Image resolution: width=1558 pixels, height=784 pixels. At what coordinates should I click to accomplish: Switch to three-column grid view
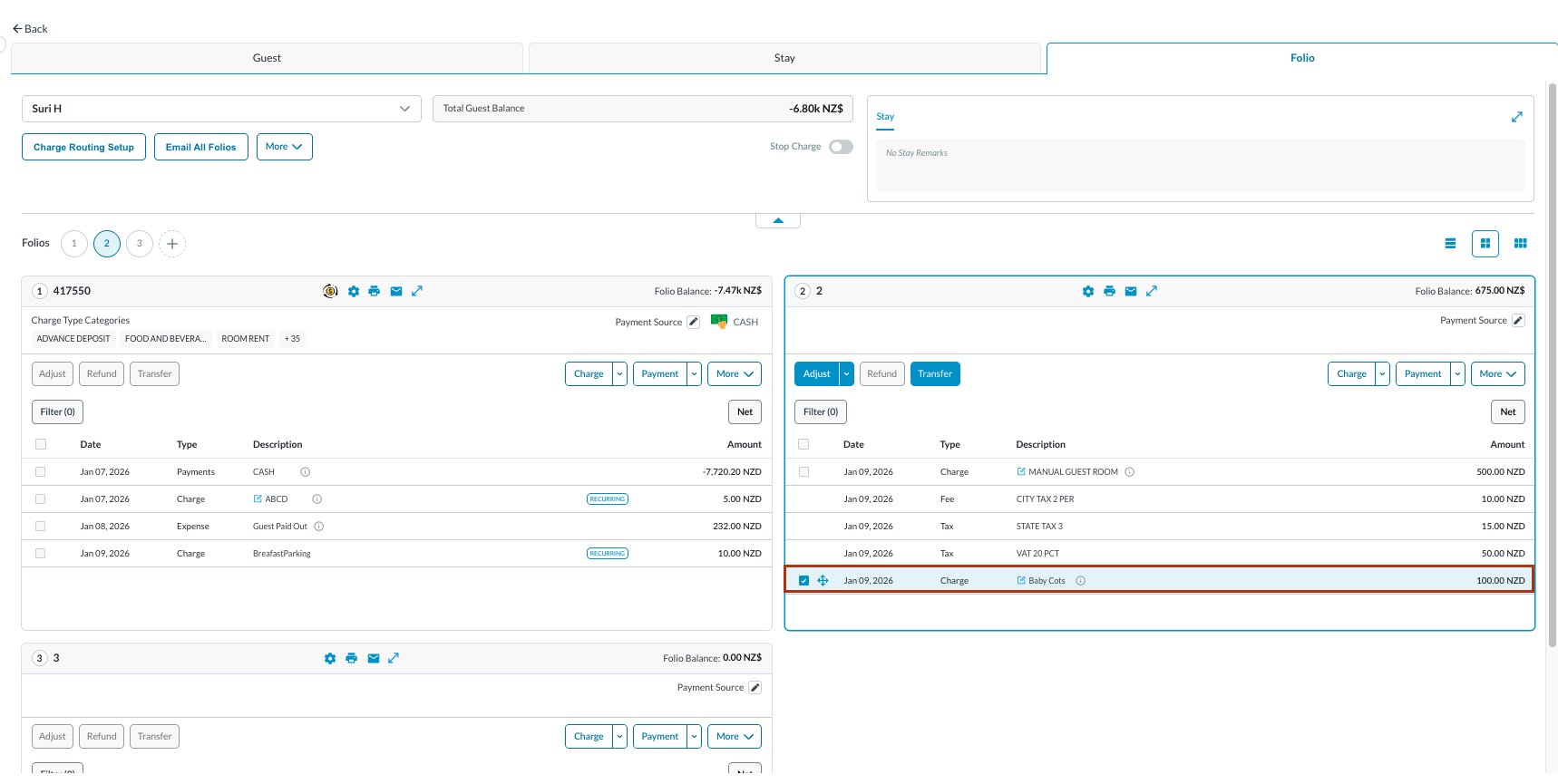tap(1521, 243)
